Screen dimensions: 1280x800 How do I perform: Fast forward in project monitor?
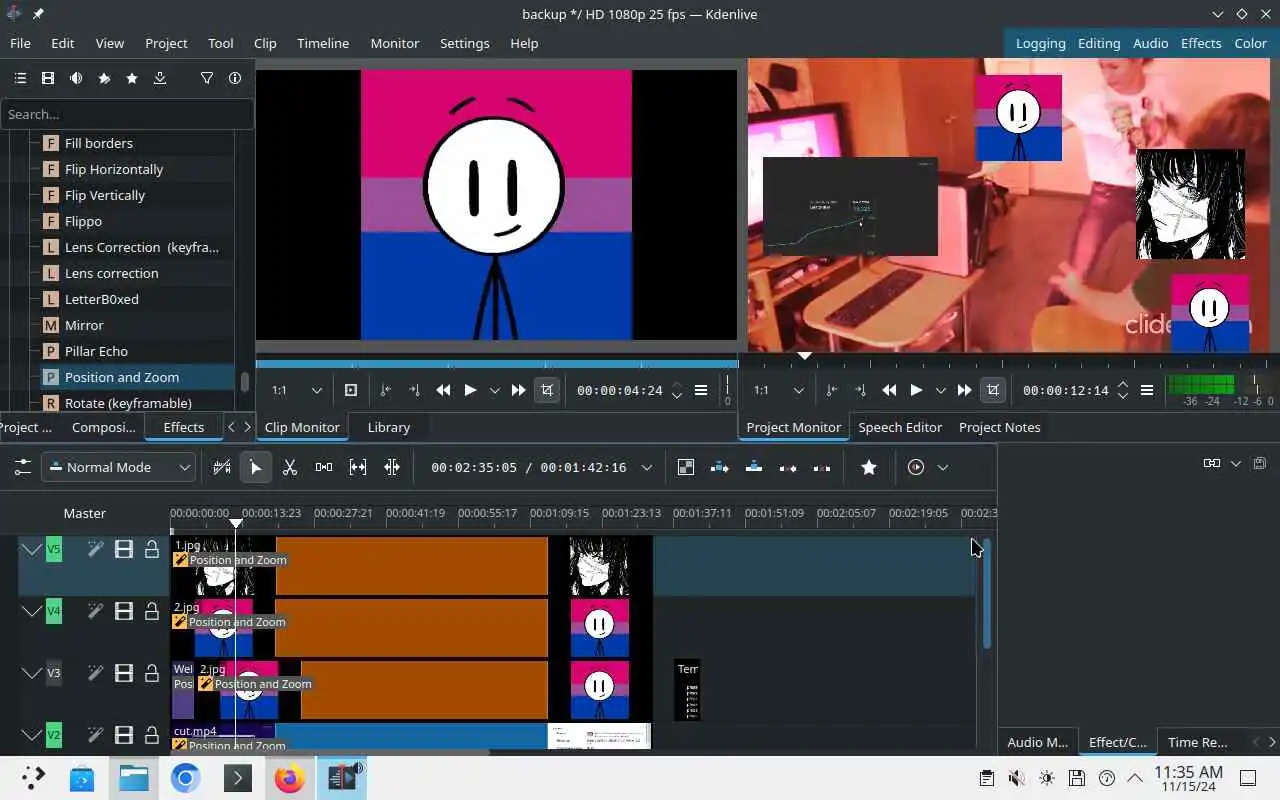[964, 390]
